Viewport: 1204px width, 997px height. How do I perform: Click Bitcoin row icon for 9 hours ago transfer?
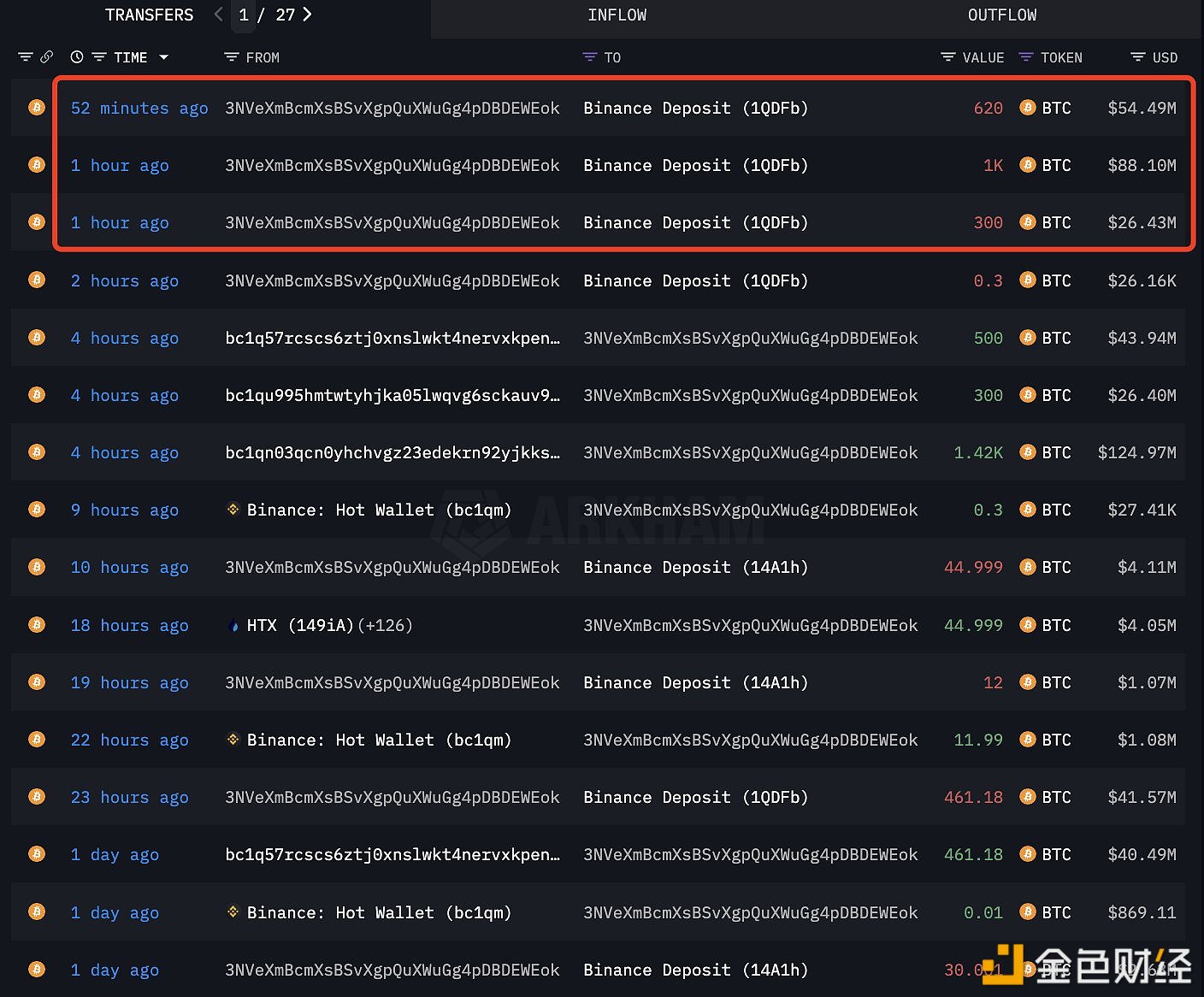click(x=37, y=510)
